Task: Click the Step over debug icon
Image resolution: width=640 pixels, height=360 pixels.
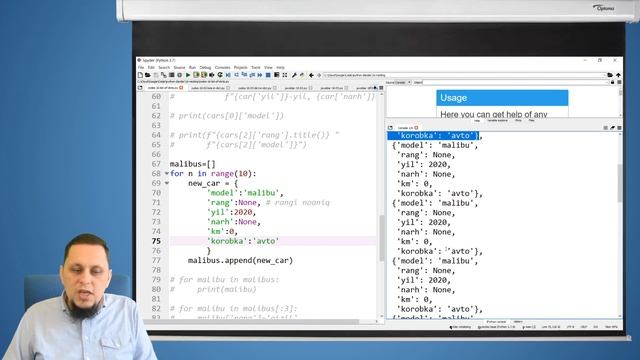Action: tap(236, 75)
